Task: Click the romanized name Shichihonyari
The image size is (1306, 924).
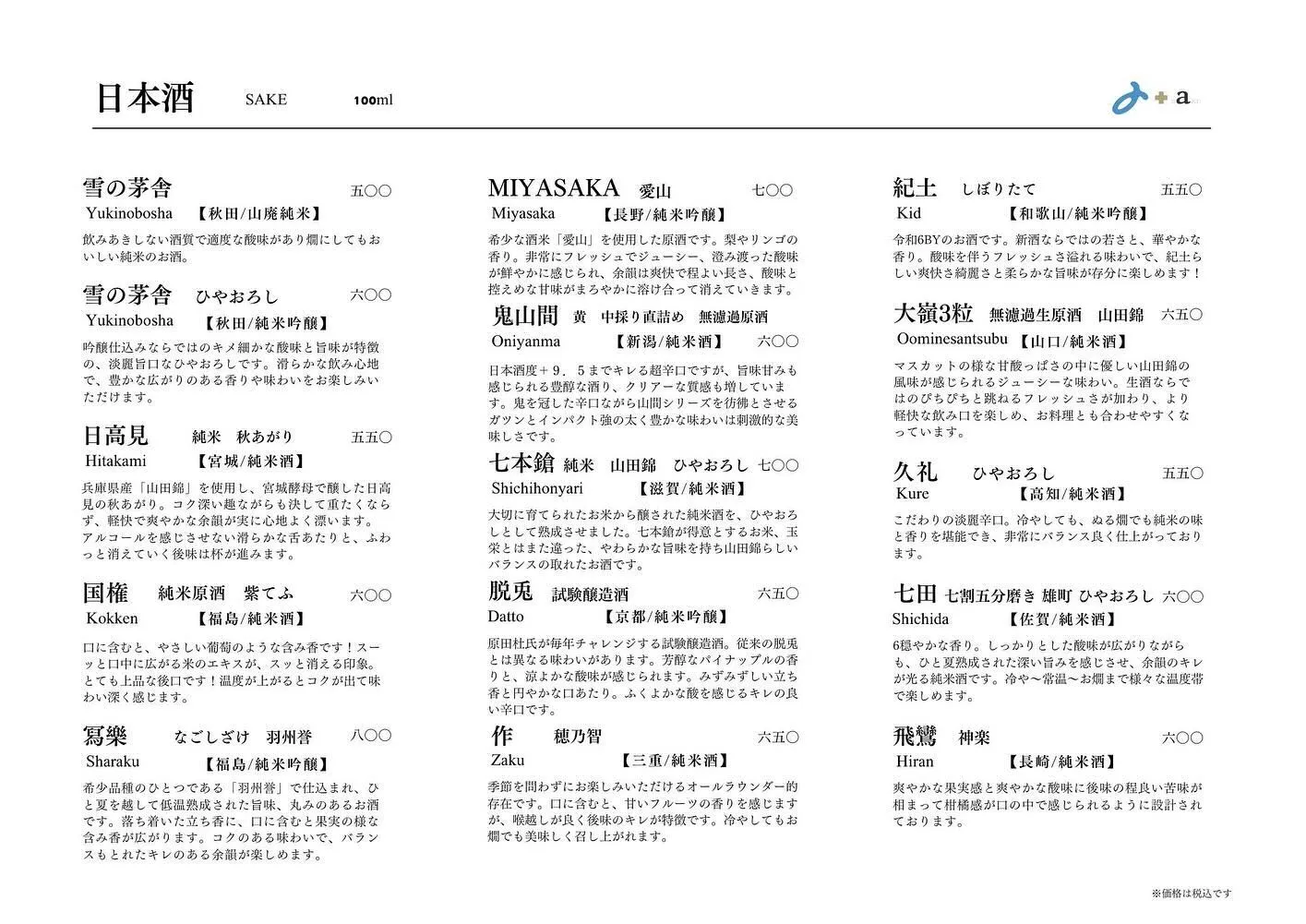Action: click(537, 488)
